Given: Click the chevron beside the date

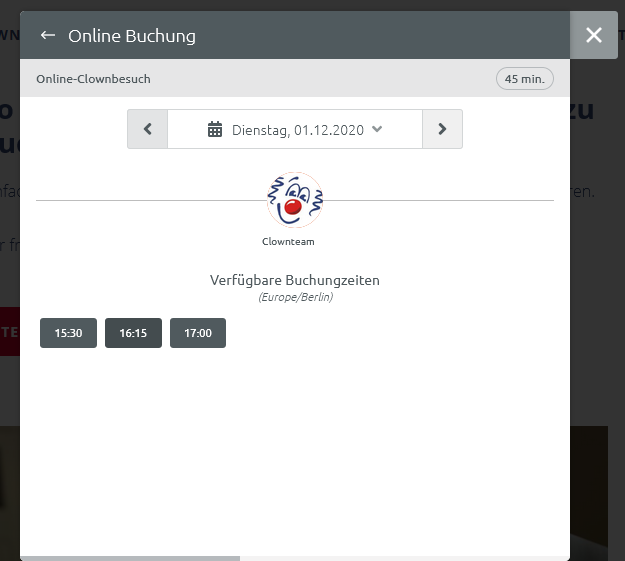Looking at the screenshot, I should [x=377, y=129].
